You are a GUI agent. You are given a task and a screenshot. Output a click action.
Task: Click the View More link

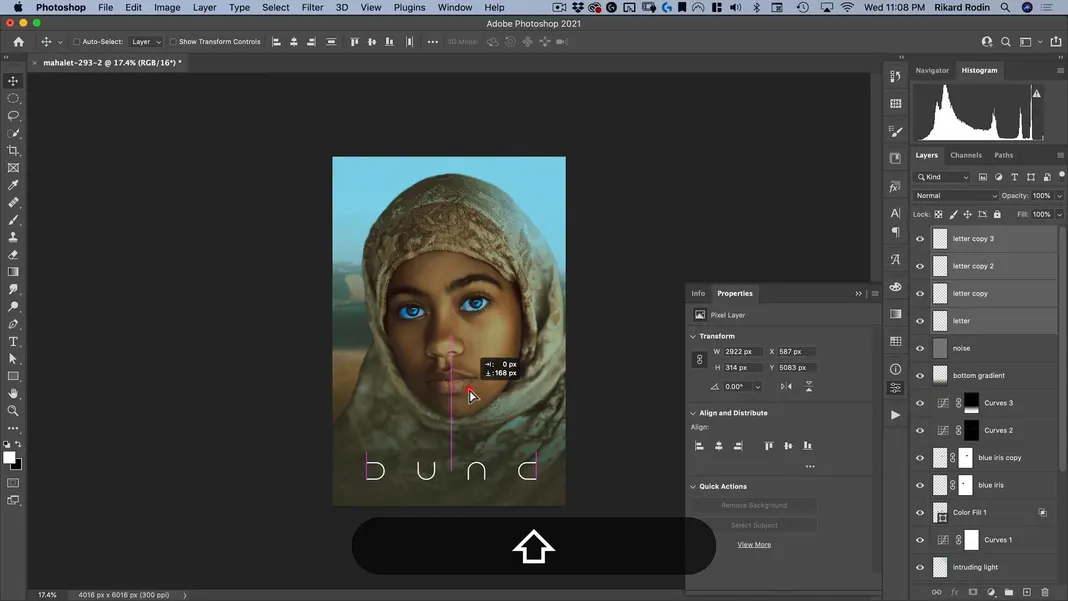click(754, 544)
